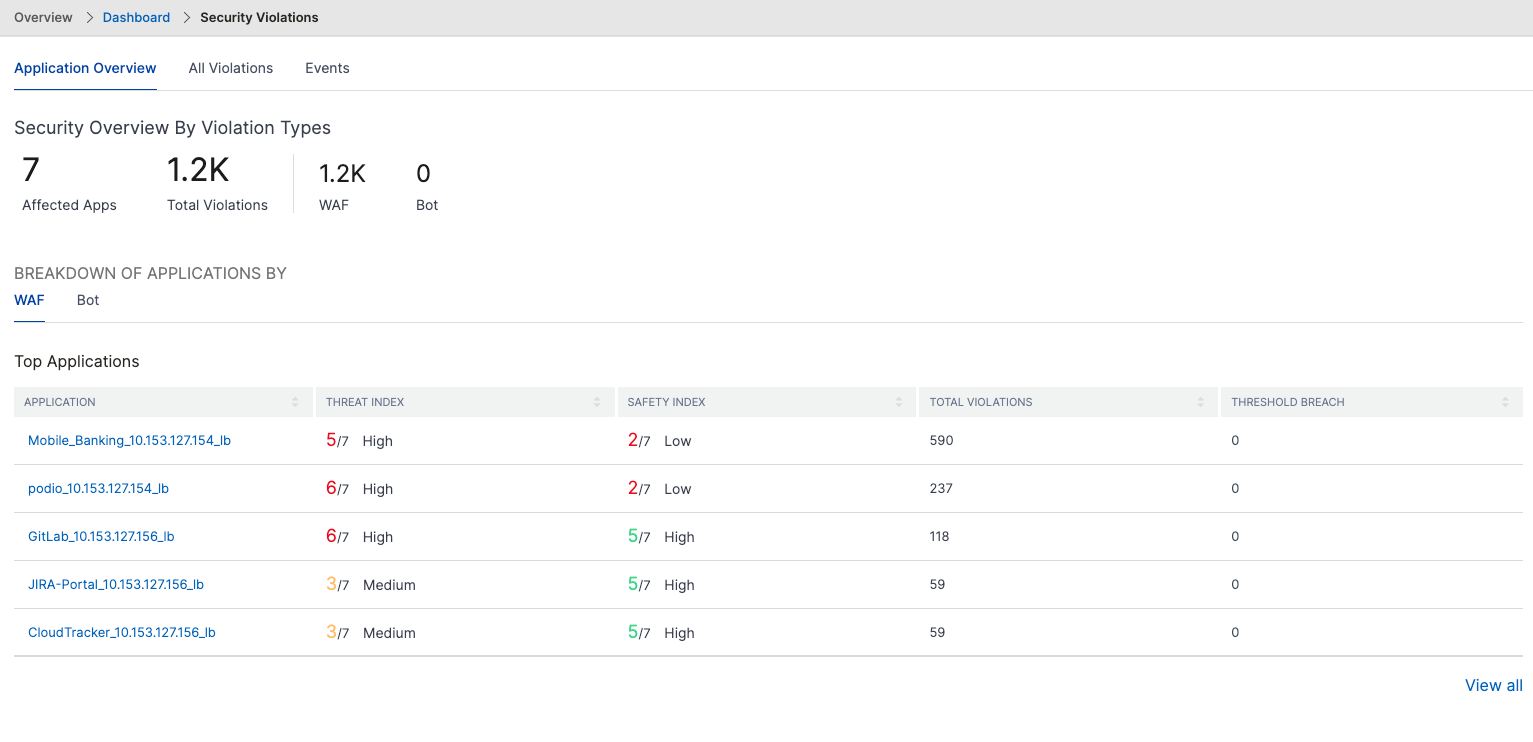Click Security Overview By Violation Types heading
Viewport: 1533px width, 742px height.
click(x=172, y=128)
